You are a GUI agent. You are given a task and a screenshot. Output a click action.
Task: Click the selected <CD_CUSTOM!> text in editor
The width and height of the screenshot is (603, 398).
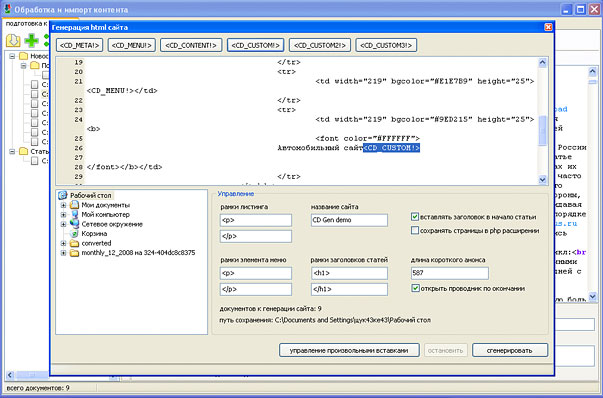391,148
